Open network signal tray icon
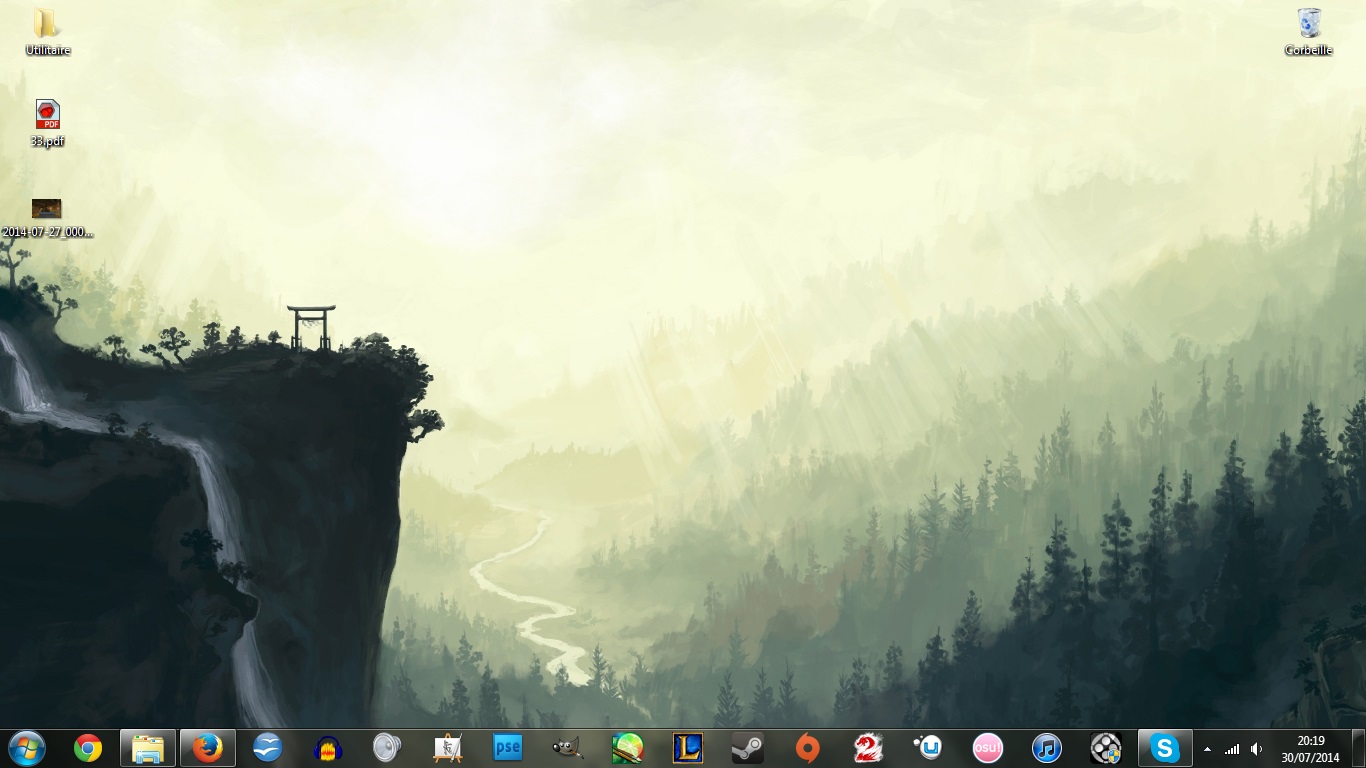Image resolution: width=1366 pixels, height=768 pixels. (x=1232, y=749)
